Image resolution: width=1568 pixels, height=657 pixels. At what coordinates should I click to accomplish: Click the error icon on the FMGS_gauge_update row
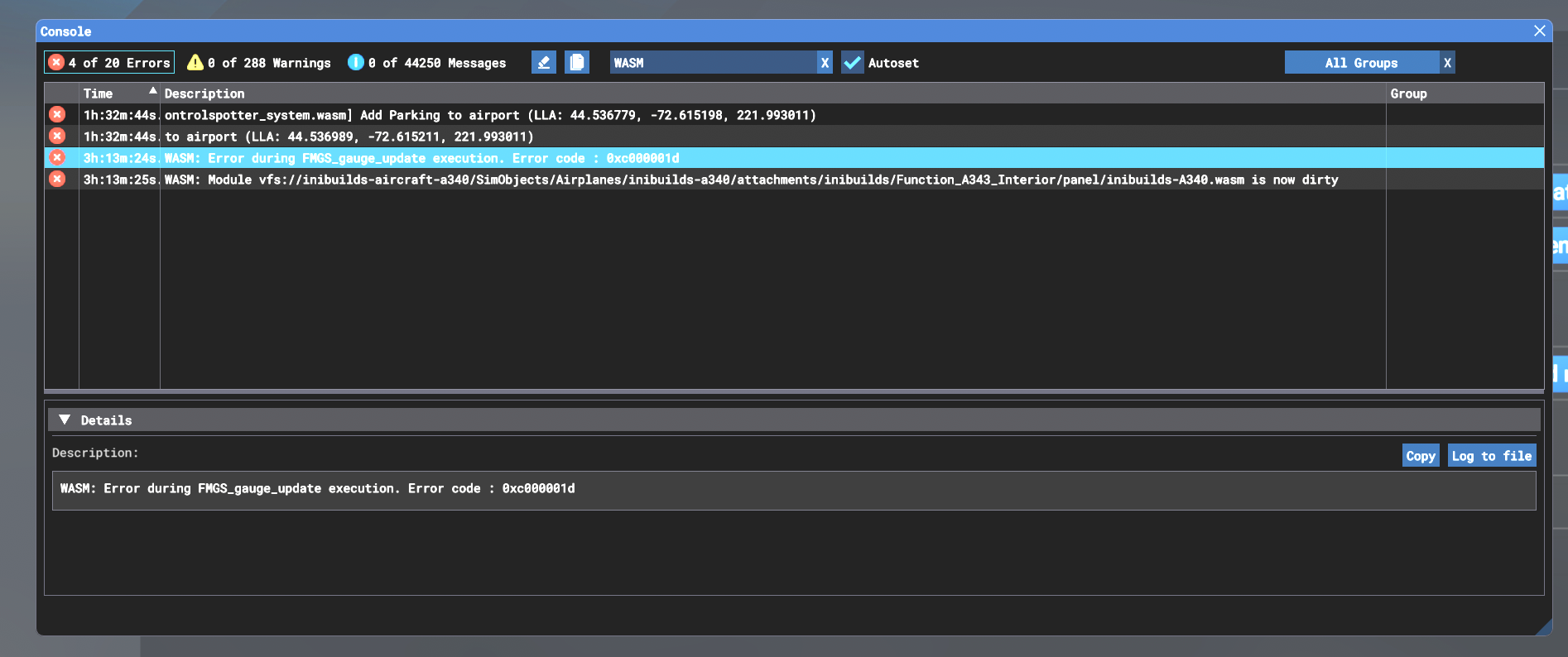[x=57, y=157]
